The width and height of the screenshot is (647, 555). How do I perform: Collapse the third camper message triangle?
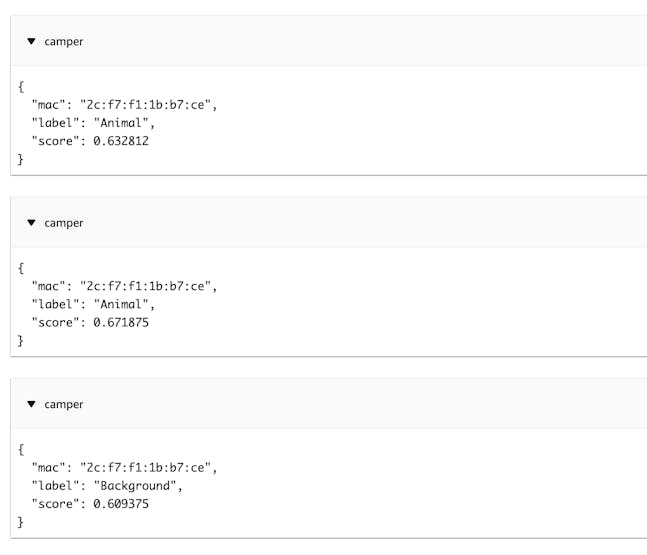click(x=31, y=404)
